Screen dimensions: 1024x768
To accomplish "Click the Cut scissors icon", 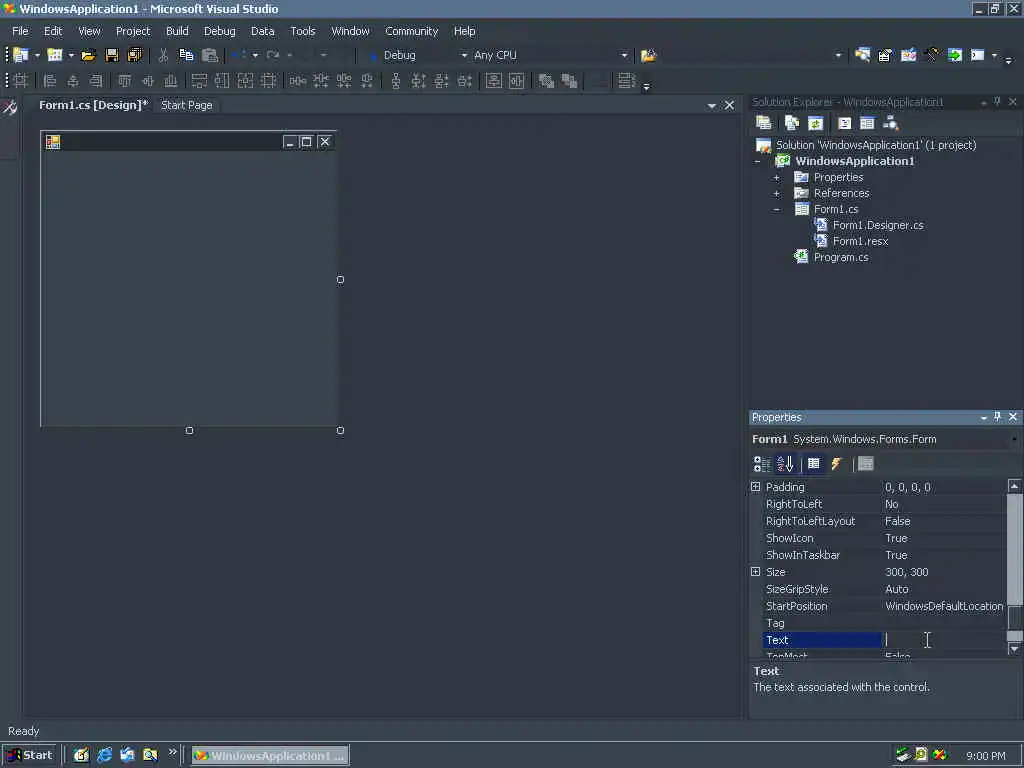I will point(163,56).
